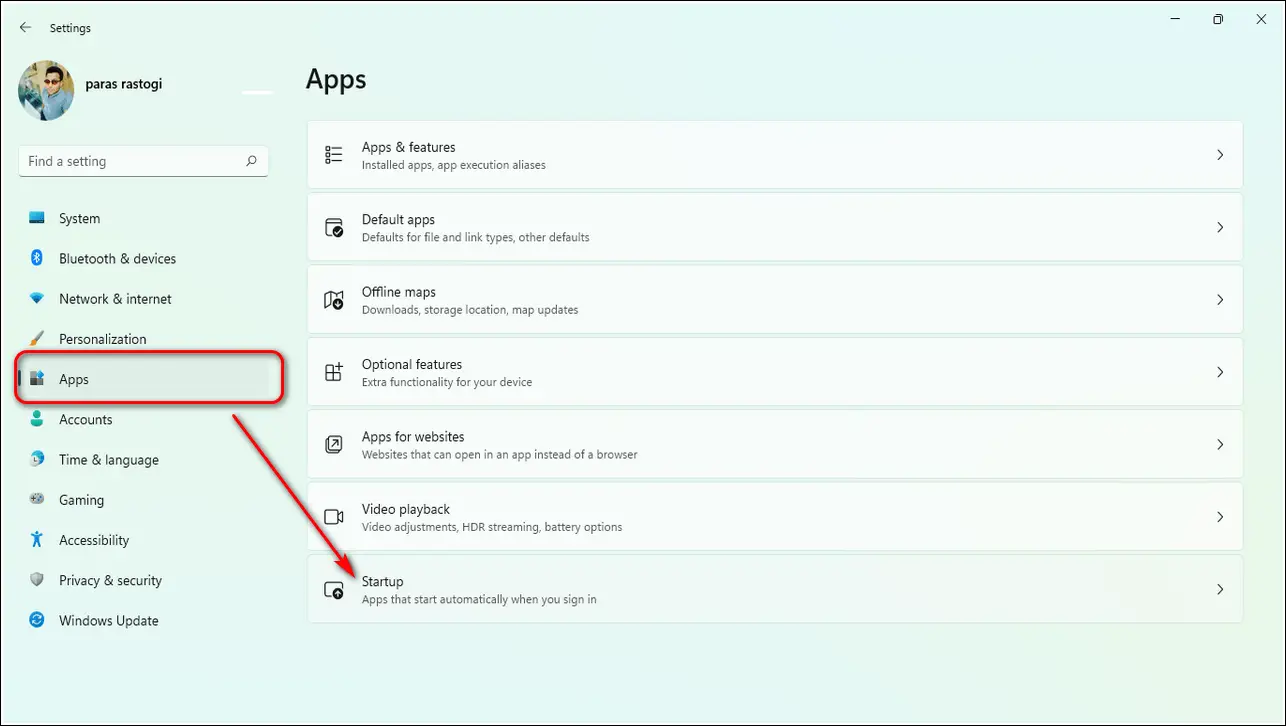
Task: Expand Apps for websites chevron
Action: point(1220,444)
